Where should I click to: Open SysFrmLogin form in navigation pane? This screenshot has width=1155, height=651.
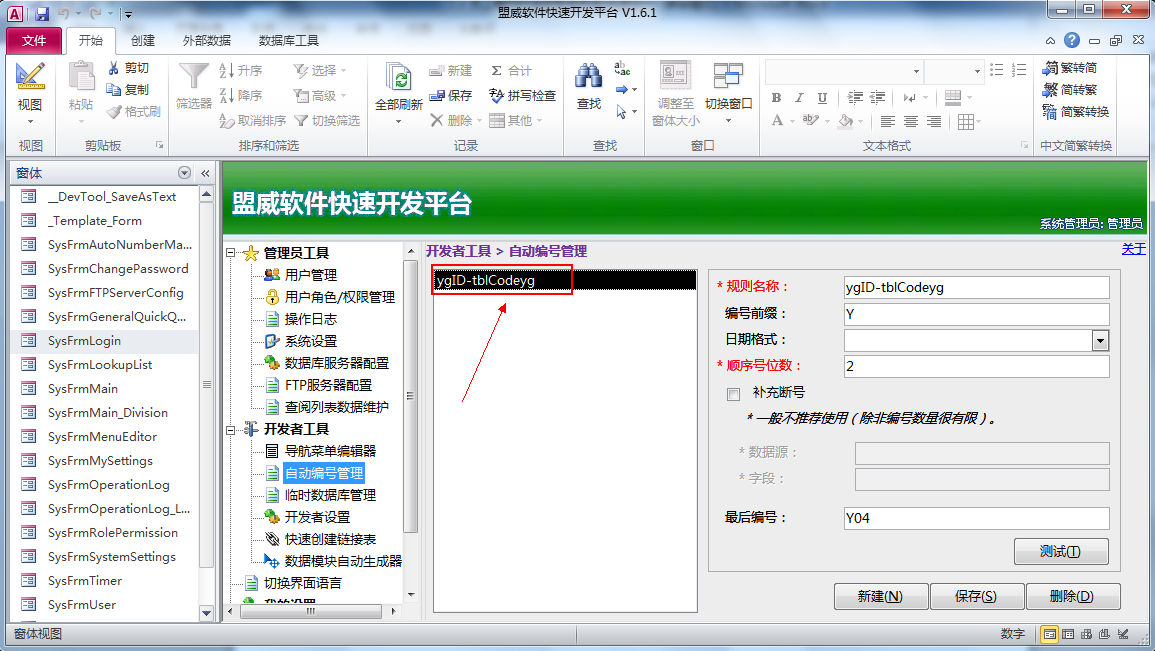(105, 340)
